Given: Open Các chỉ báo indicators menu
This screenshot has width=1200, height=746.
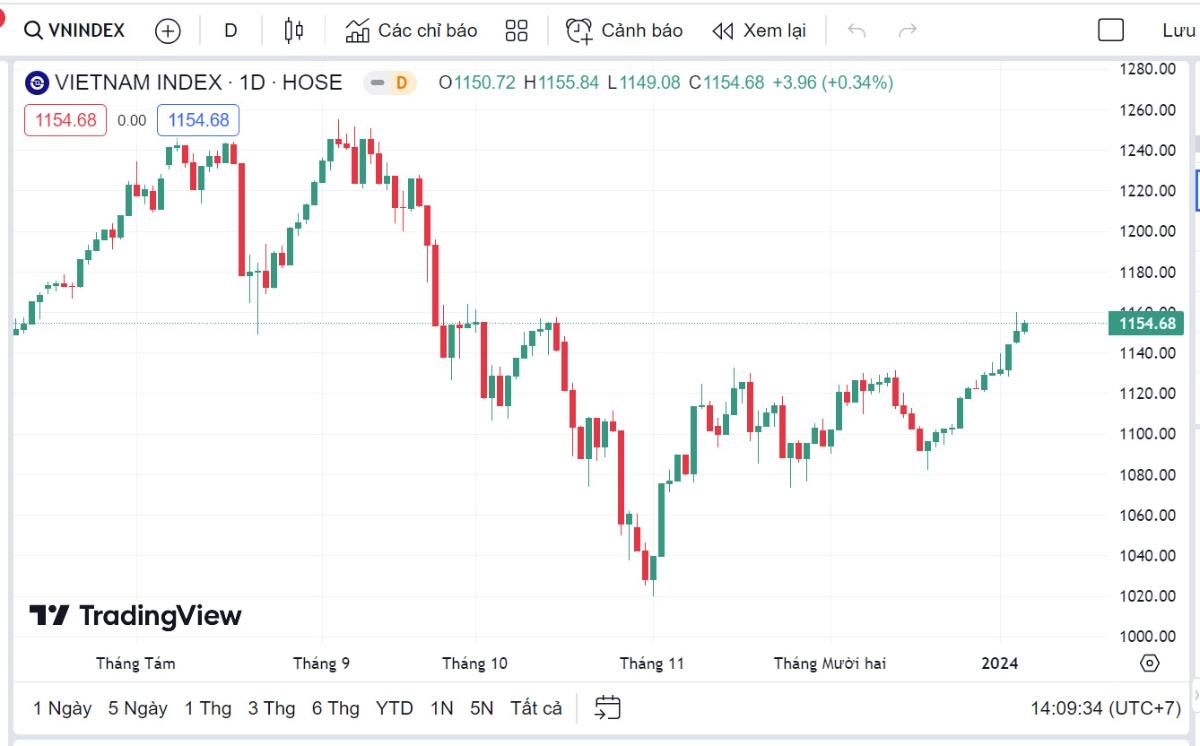Looking at the screenshot, I should point(412,31).
